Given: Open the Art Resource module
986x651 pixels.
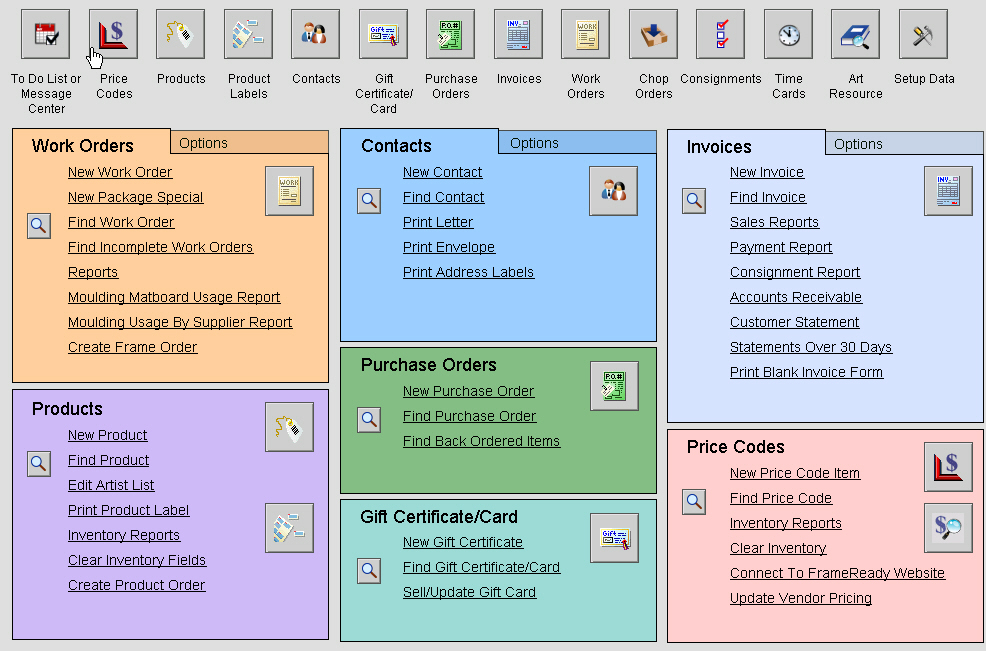Looking at the screenshot, I should point(855,33).
